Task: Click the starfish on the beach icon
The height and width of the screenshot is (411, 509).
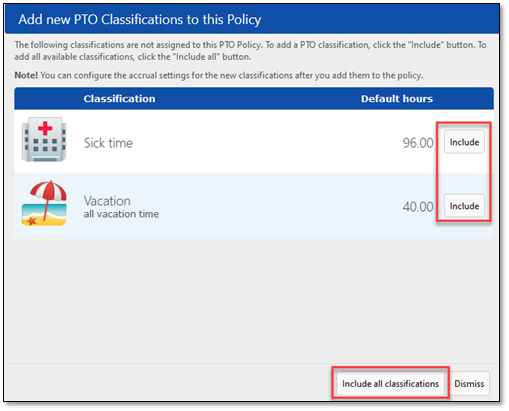Action: pos(32,220)
